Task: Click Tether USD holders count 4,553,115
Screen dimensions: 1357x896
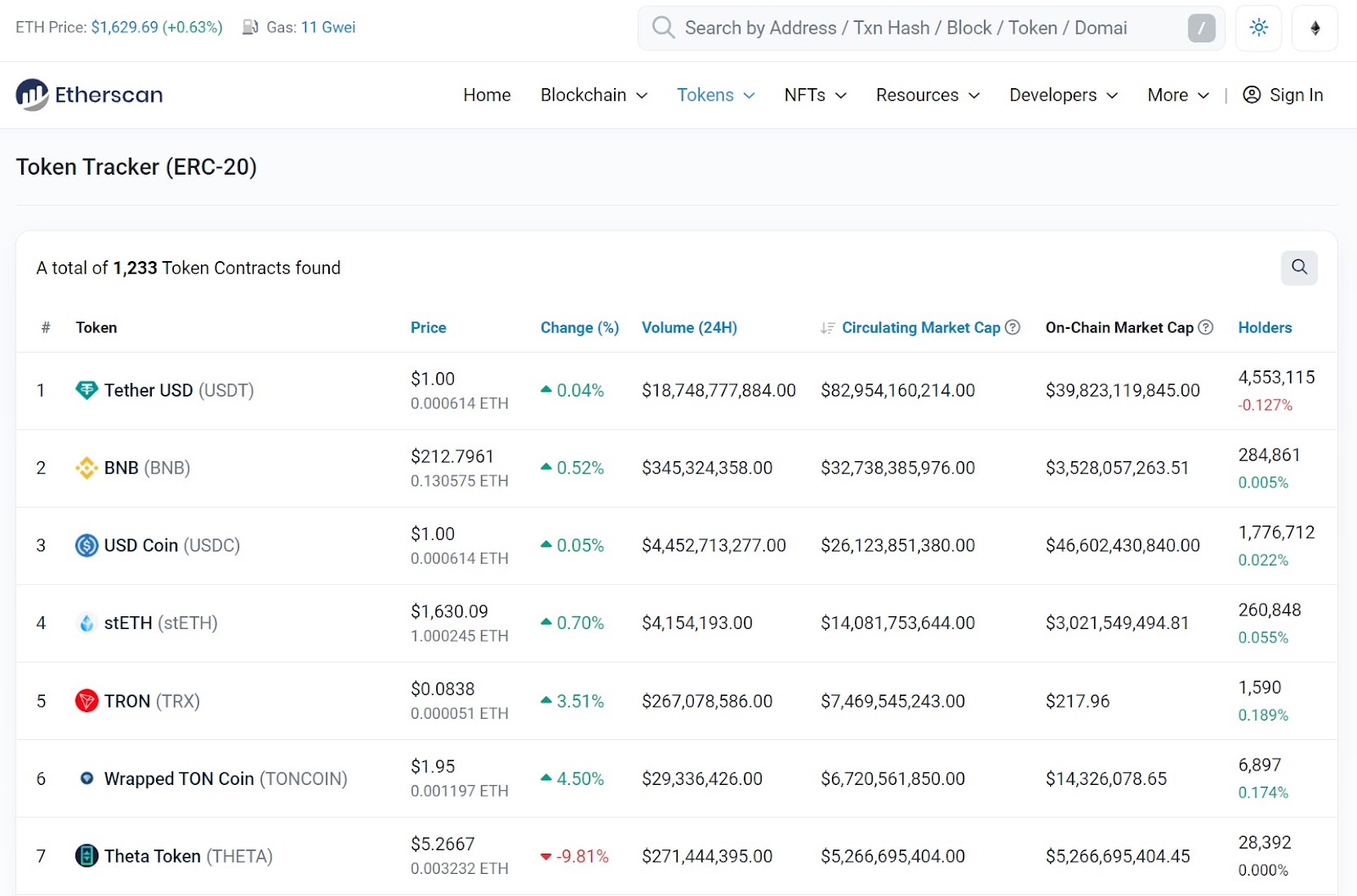Action: coord(1276,377)
